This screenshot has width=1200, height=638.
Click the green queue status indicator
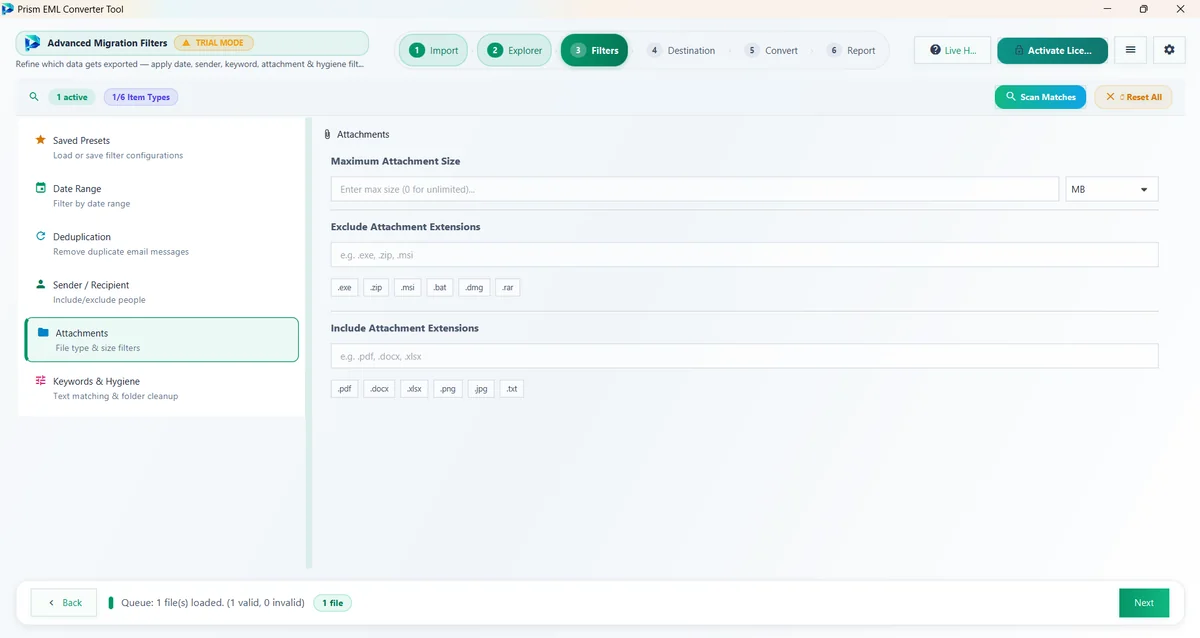(111, 603)
